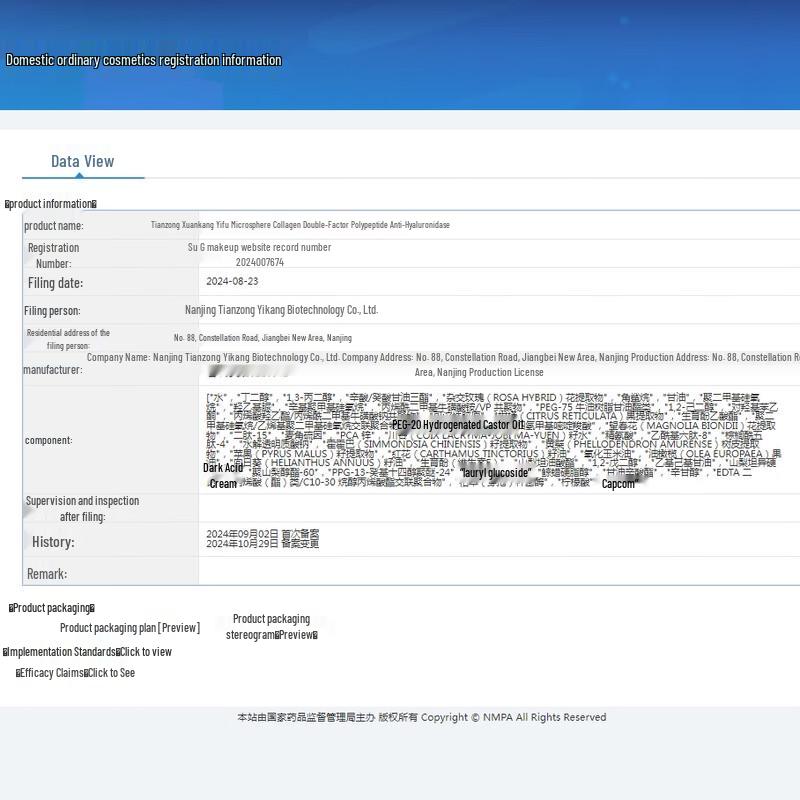This screenshot has height=800, width=800.
Task: Click the lauryl glucoside ingredient
Action: tap(496, 473)
